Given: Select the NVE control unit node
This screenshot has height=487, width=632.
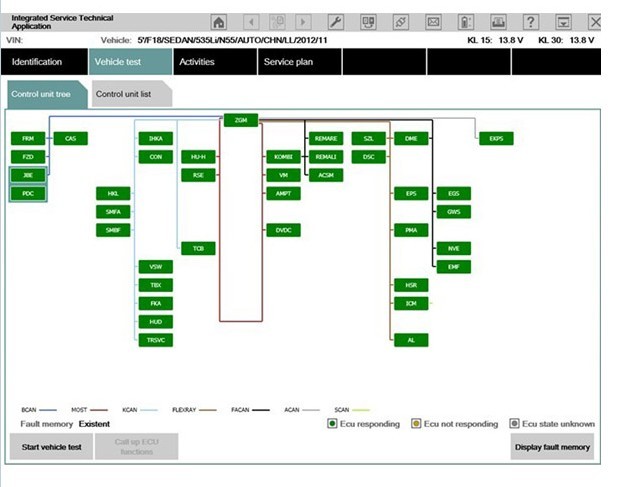Looking at the screenshot, I should [453, 248].
